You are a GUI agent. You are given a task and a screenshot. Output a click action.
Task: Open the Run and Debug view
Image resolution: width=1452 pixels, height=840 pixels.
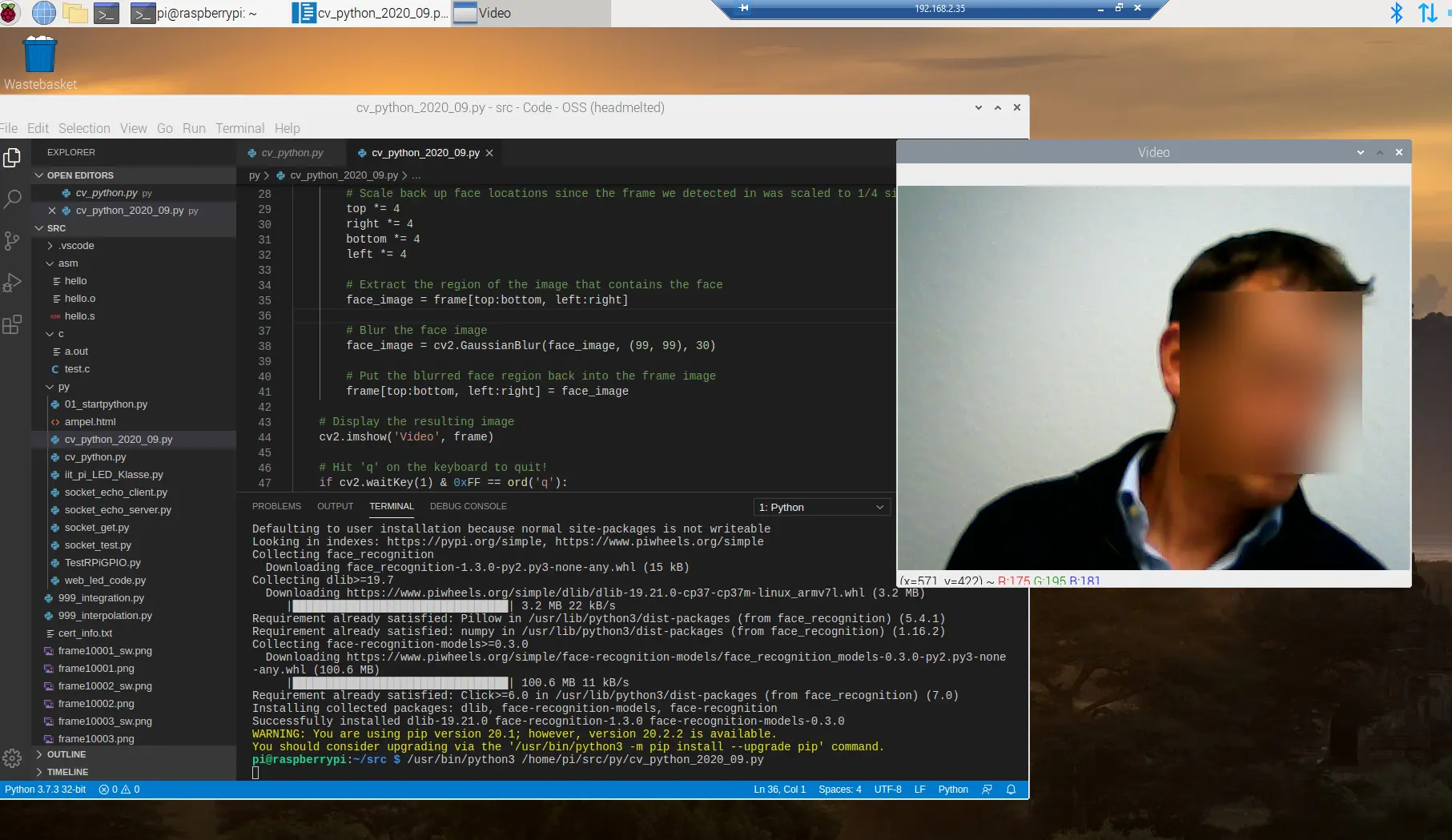click(x=12, y=282)
